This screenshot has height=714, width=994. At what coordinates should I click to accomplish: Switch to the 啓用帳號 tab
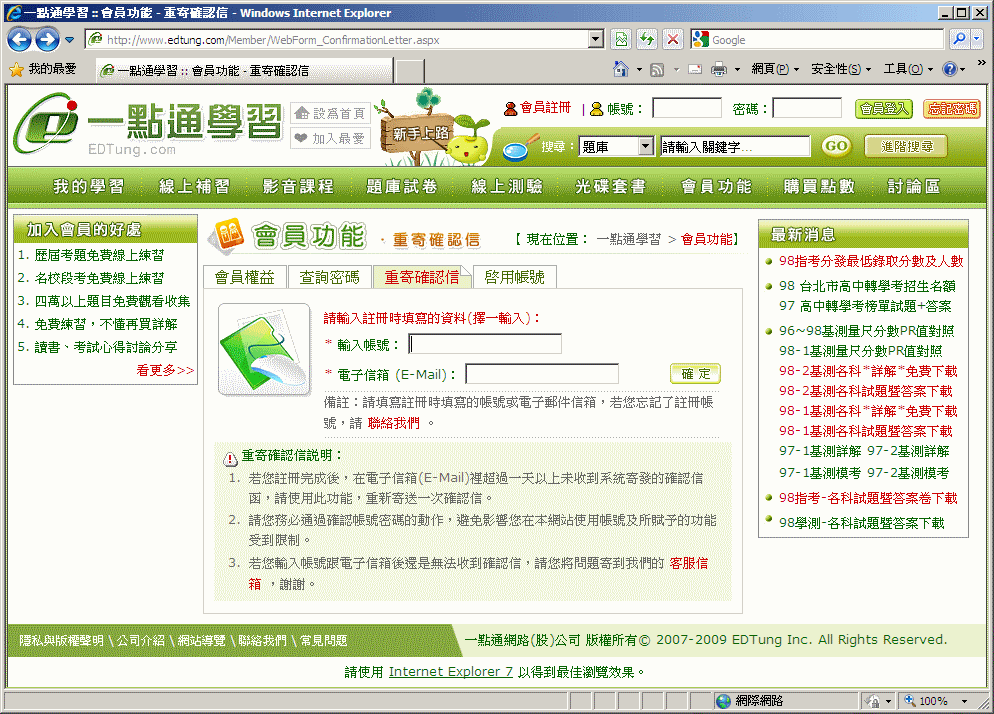pyautogui.click(x=514, y=277)
